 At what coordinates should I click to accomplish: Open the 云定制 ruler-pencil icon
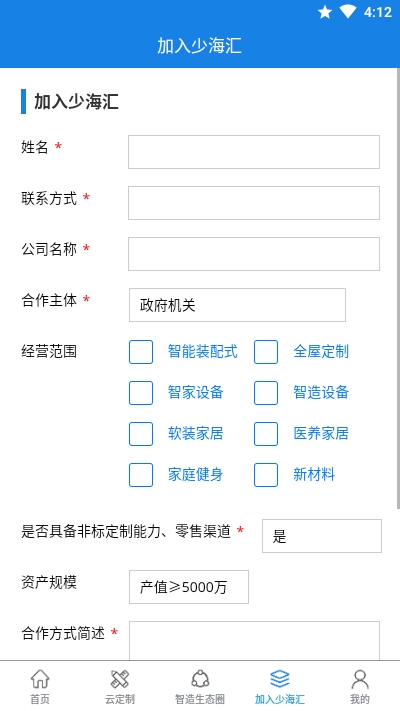(120, 679)
